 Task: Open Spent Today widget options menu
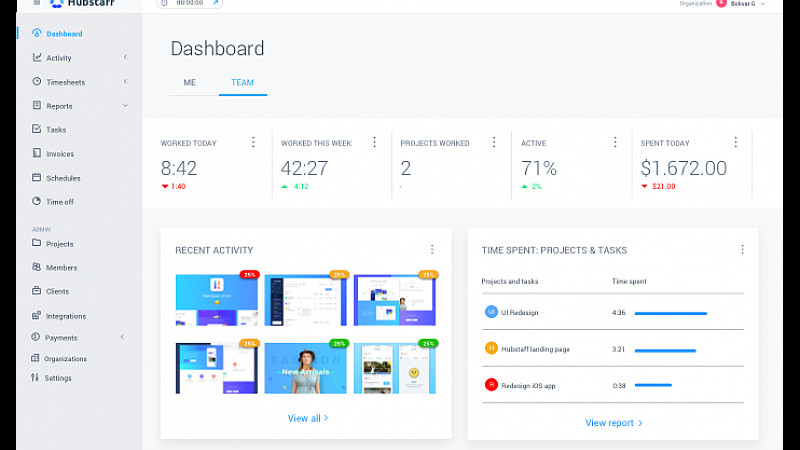pos(736,142)
